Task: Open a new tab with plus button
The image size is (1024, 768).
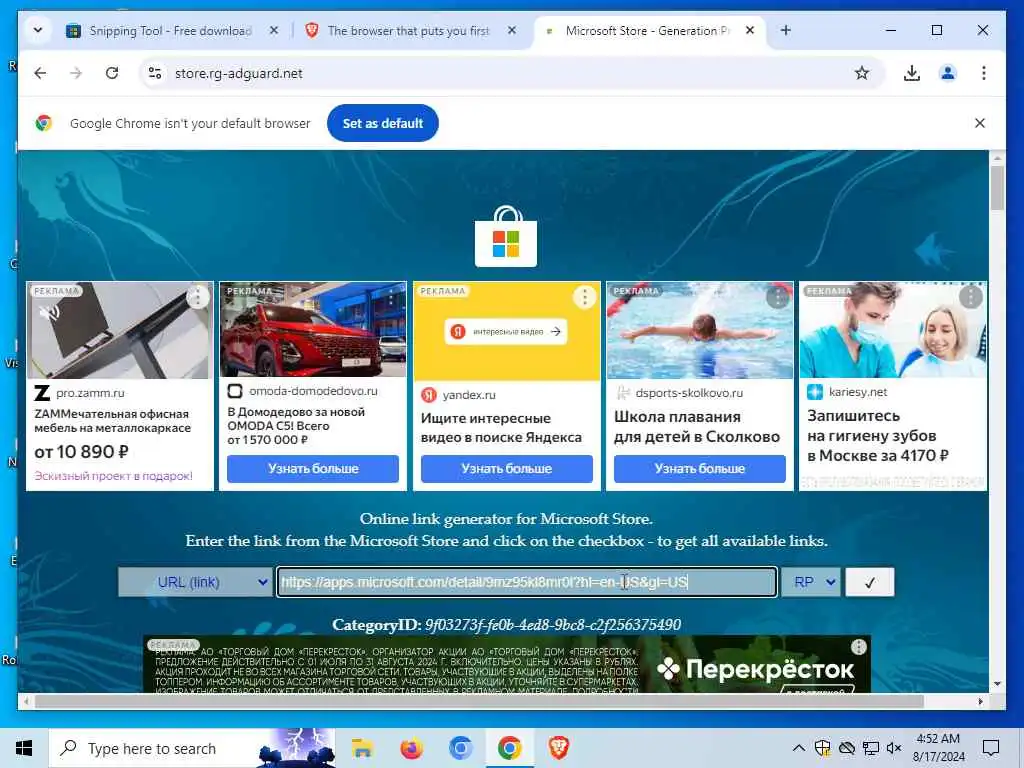Action: pos(786,30)
